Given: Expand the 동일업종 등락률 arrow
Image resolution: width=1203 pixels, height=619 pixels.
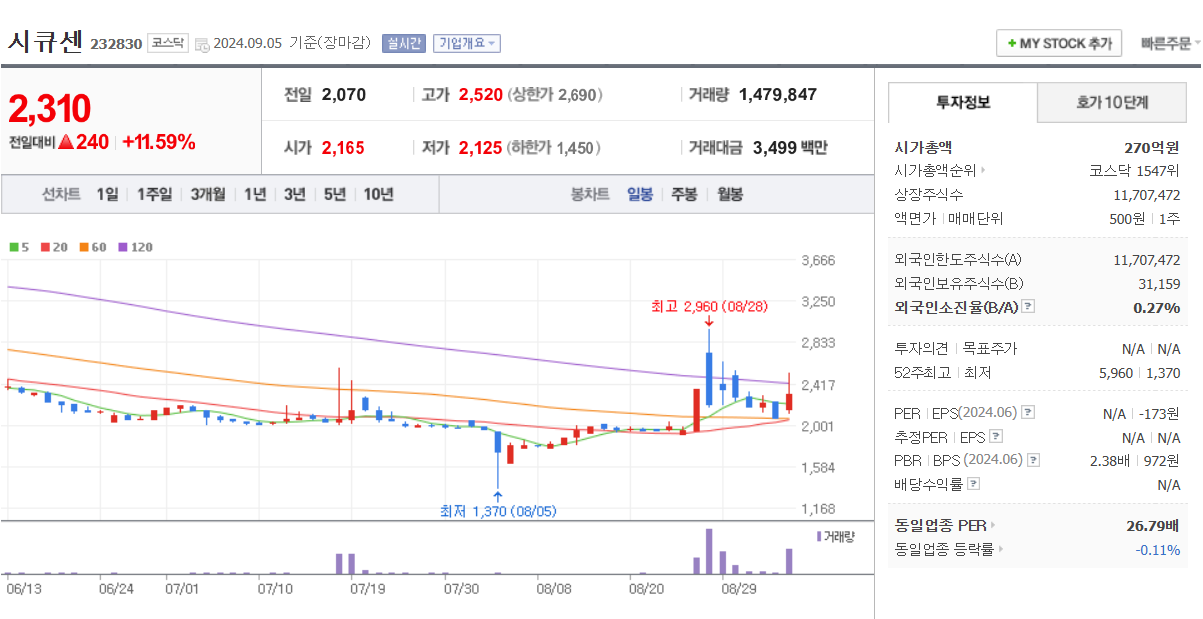Looking at the screenshot, I should click(1001, 549).
